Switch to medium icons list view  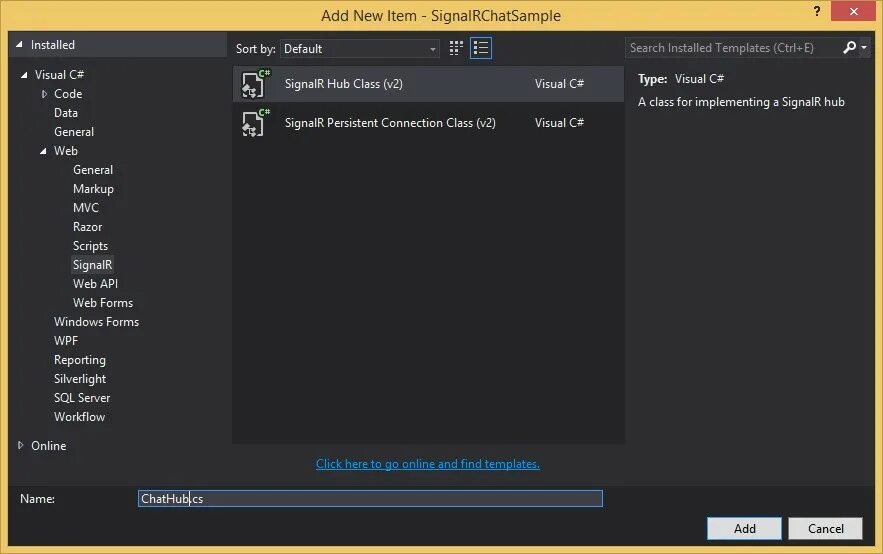(481, 48)
